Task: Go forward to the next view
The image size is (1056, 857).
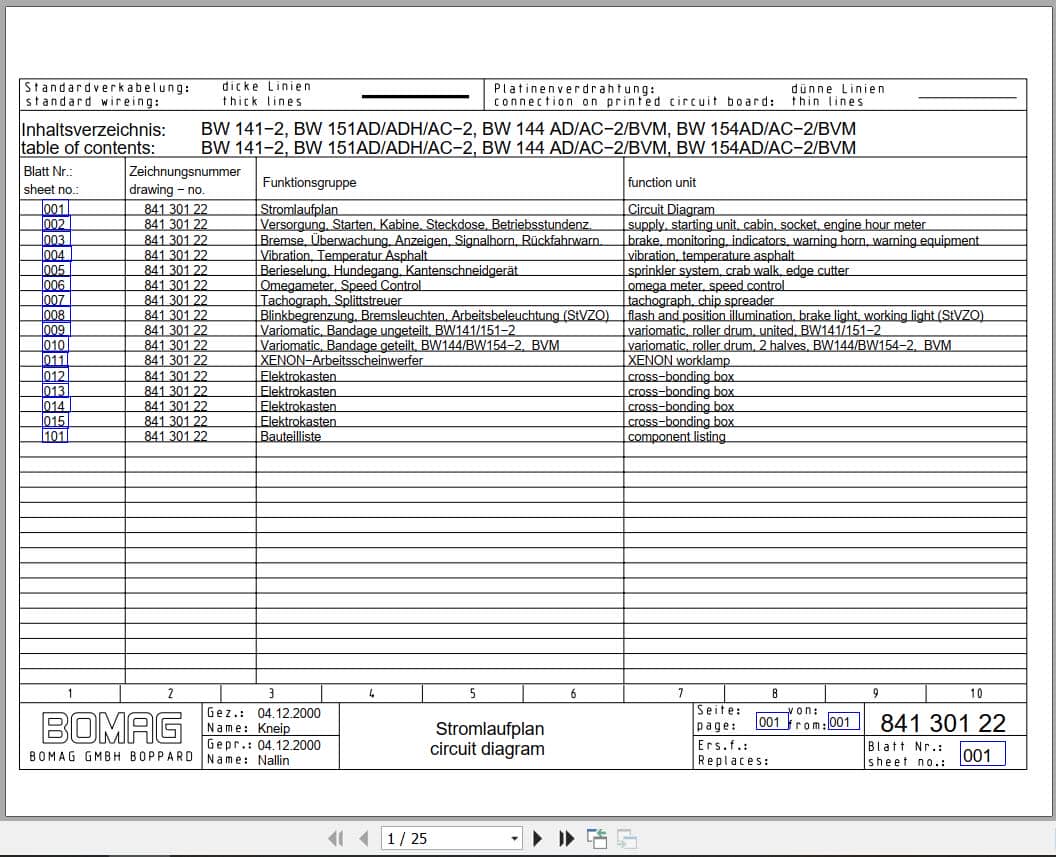Action: click(x=624, y=838)
